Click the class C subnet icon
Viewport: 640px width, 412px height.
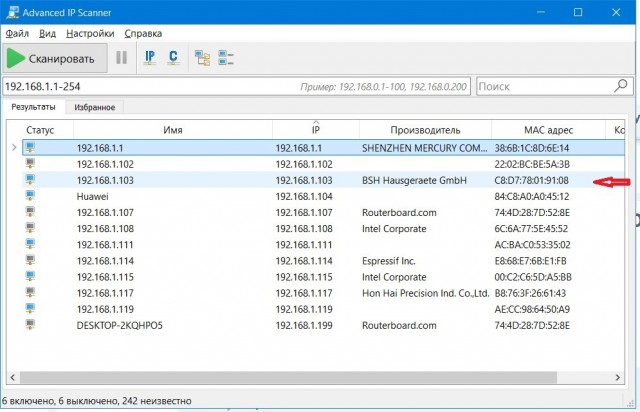click(173, 58)
